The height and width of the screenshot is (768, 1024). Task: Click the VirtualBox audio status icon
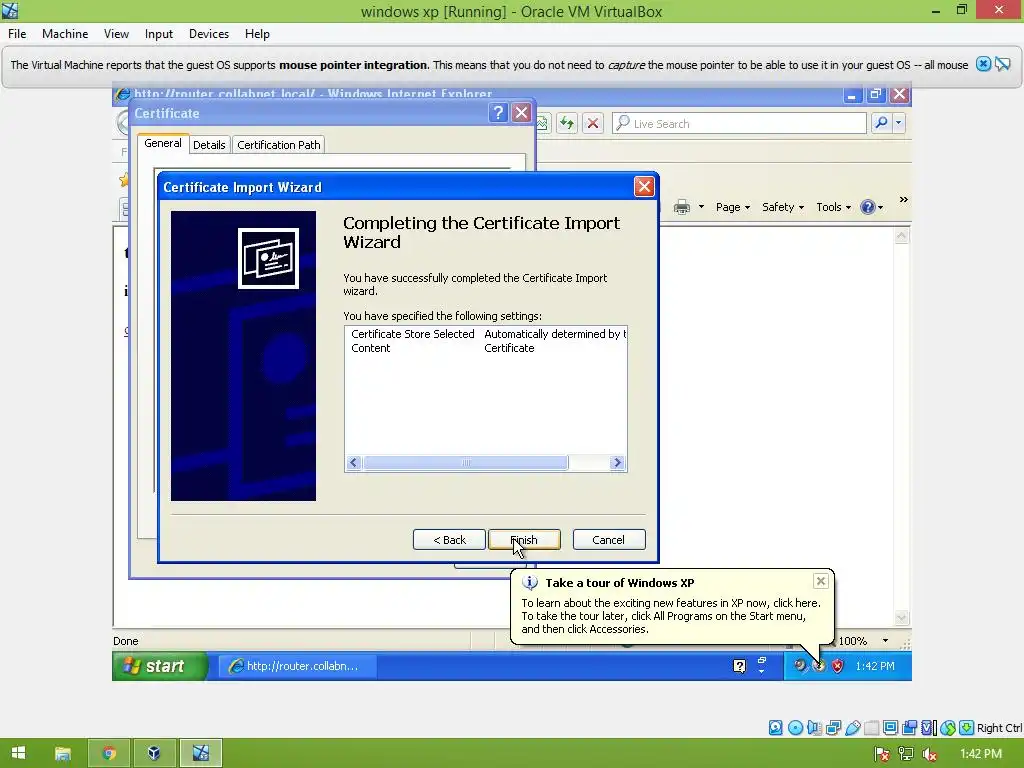click(814, 728)
